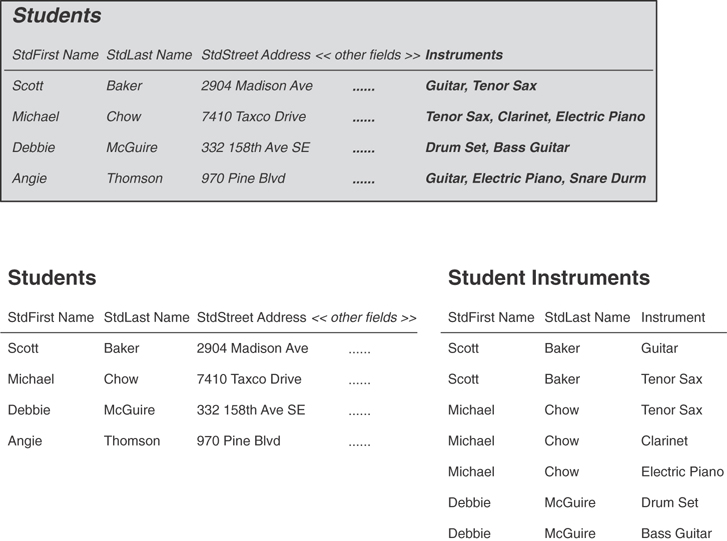The image size is (727, 541).
Task: Select 'Guitar' in the Student Instruments table
Action: click(x=659, y=349)
